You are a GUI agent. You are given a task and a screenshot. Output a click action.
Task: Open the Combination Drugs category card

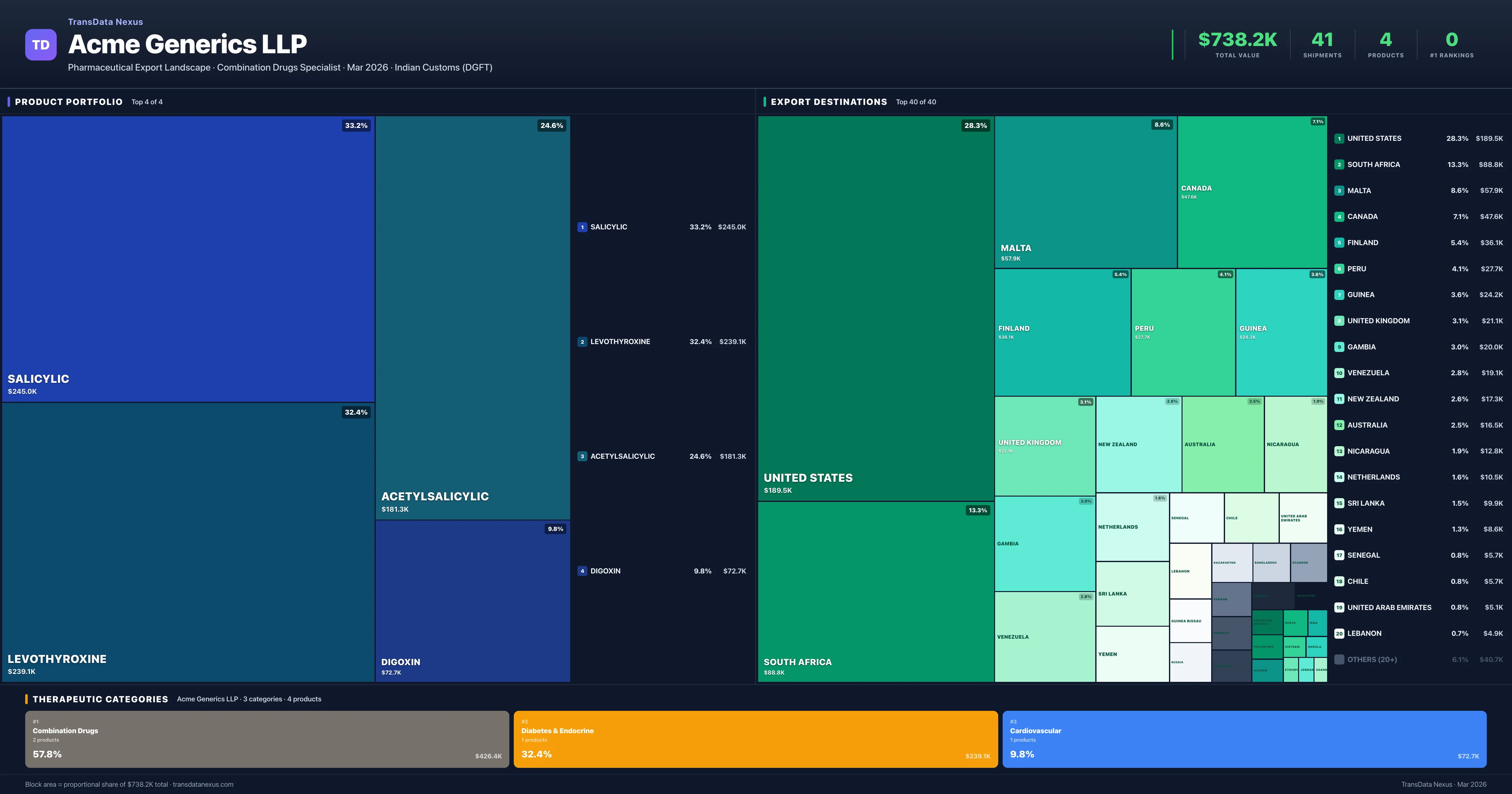pos(266,739)
